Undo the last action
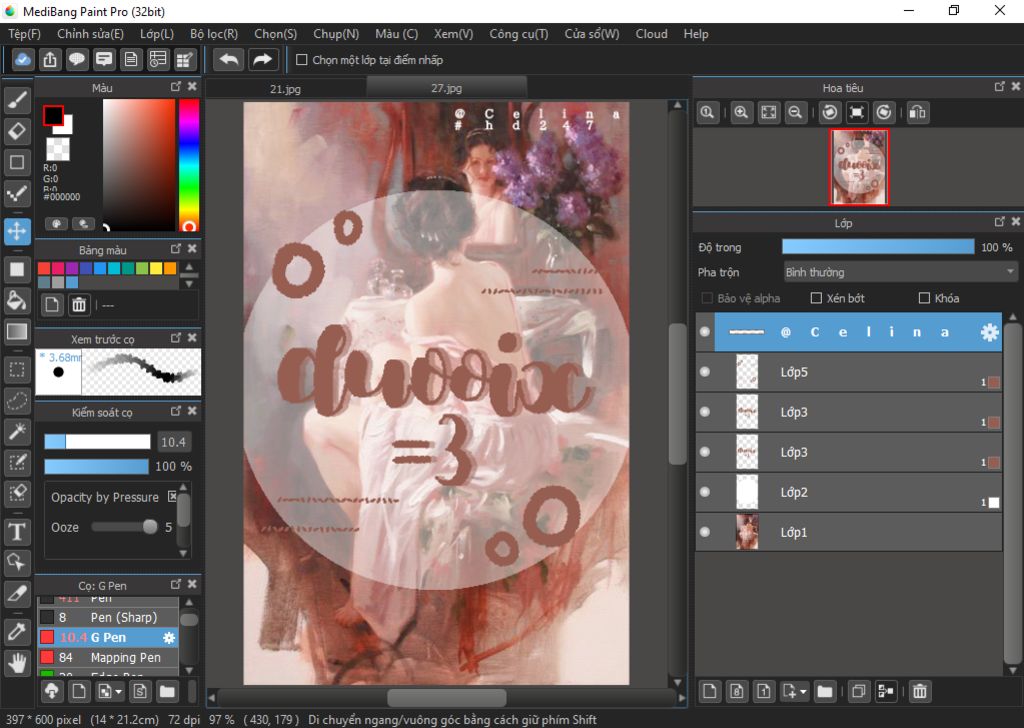The width and height of the screenshot is (1024, 728). [229, 60]
